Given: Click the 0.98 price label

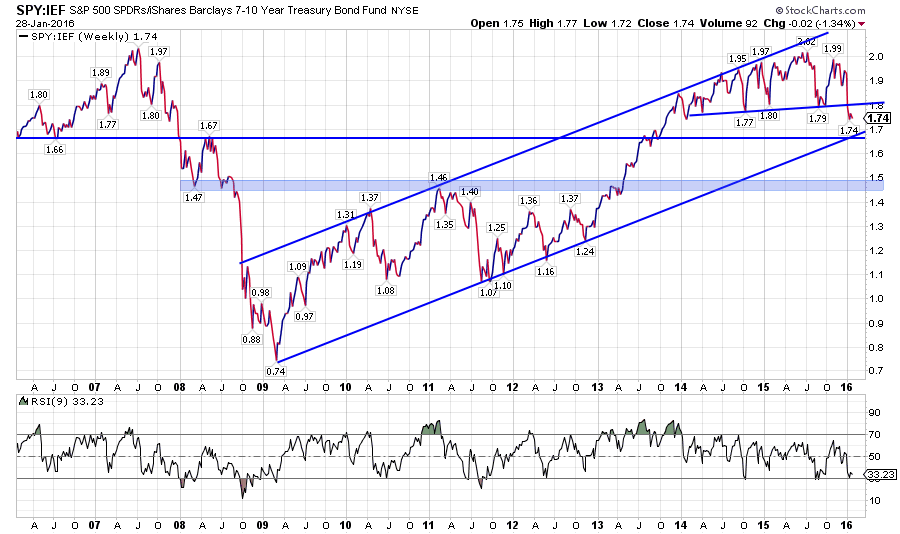Looking at the screenshot, I should [x=261, y=292].
